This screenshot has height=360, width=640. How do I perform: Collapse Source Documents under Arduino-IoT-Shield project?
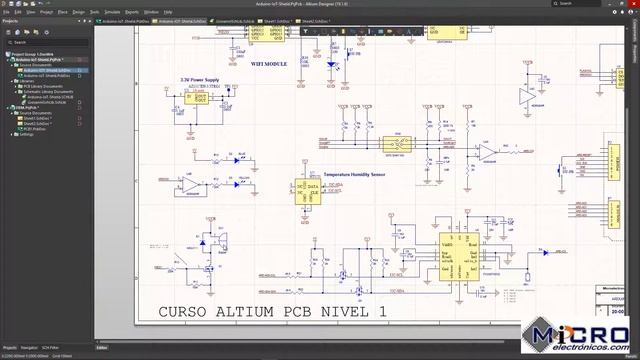coord(12,65)
